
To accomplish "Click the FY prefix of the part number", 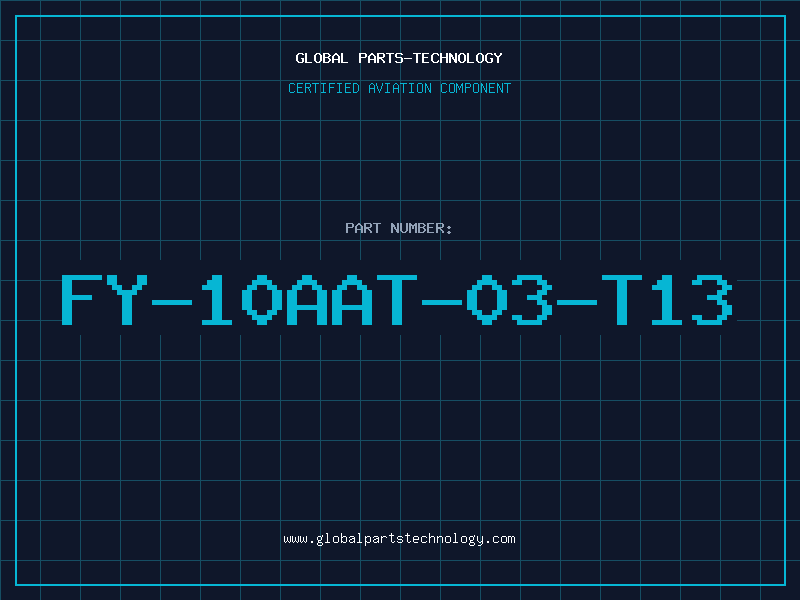I will coord(105,300).
